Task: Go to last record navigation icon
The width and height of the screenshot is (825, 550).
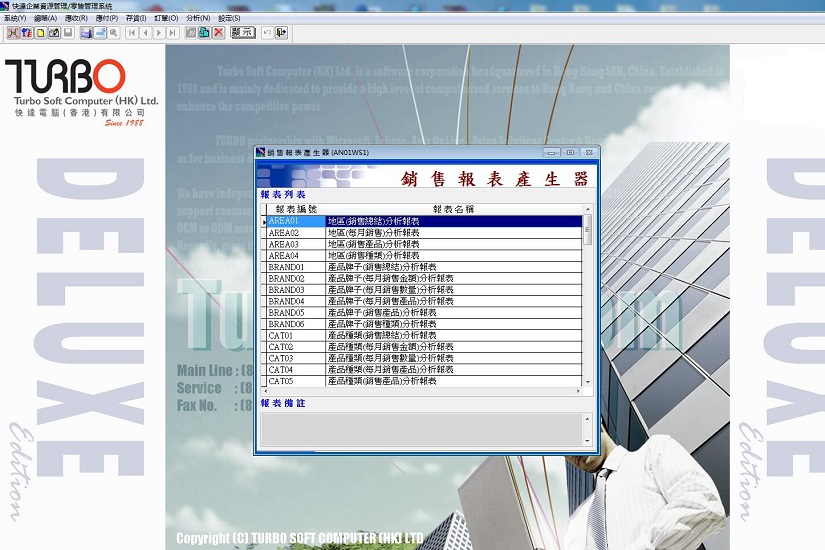Action: point(173,33)
